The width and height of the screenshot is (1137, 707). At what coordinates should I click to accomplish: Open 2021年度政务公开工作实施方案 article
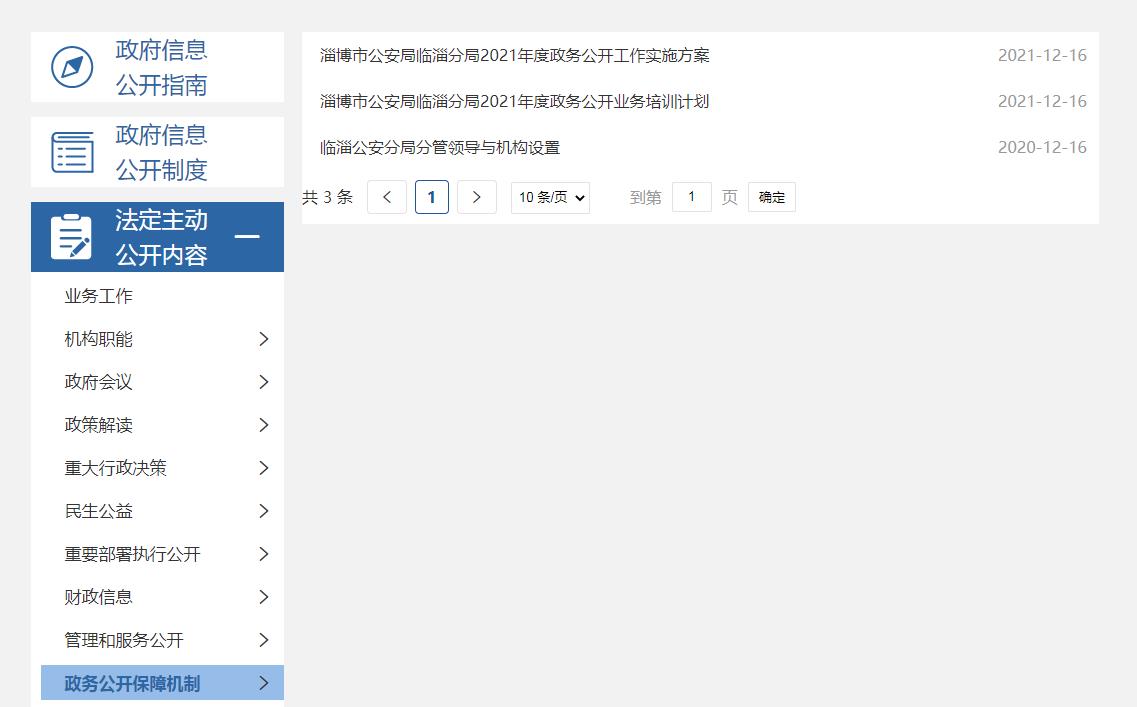(x=514, y=56)
